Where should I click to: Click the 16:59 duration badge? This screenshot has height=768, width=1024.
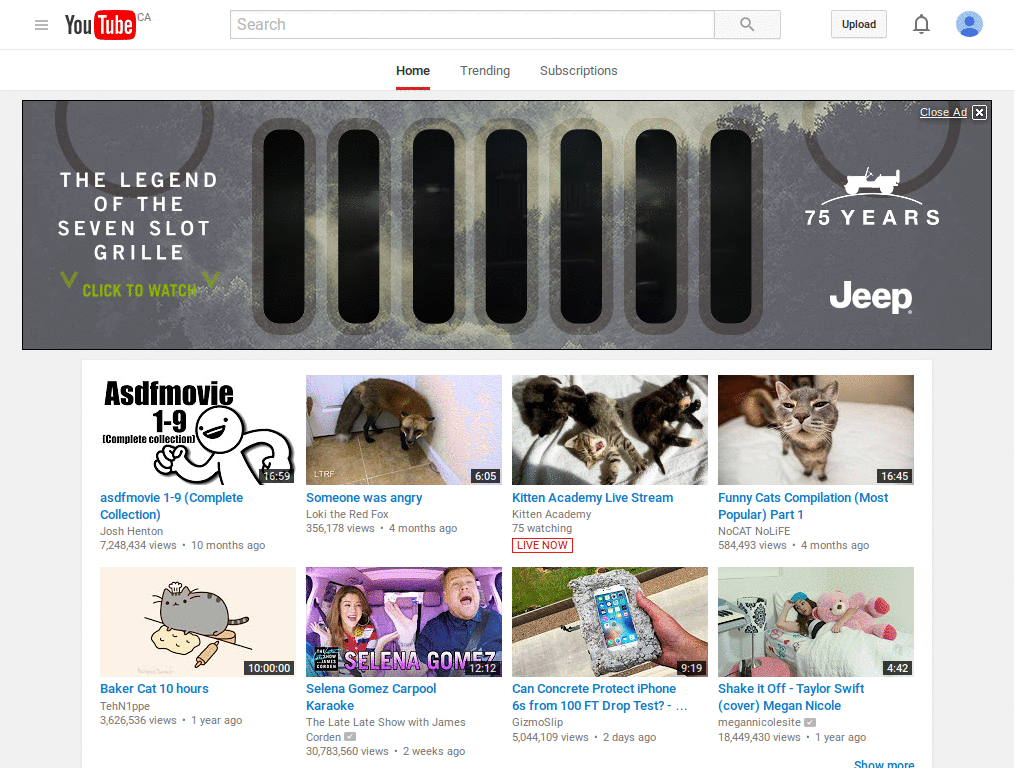click(x=276, y=476)
